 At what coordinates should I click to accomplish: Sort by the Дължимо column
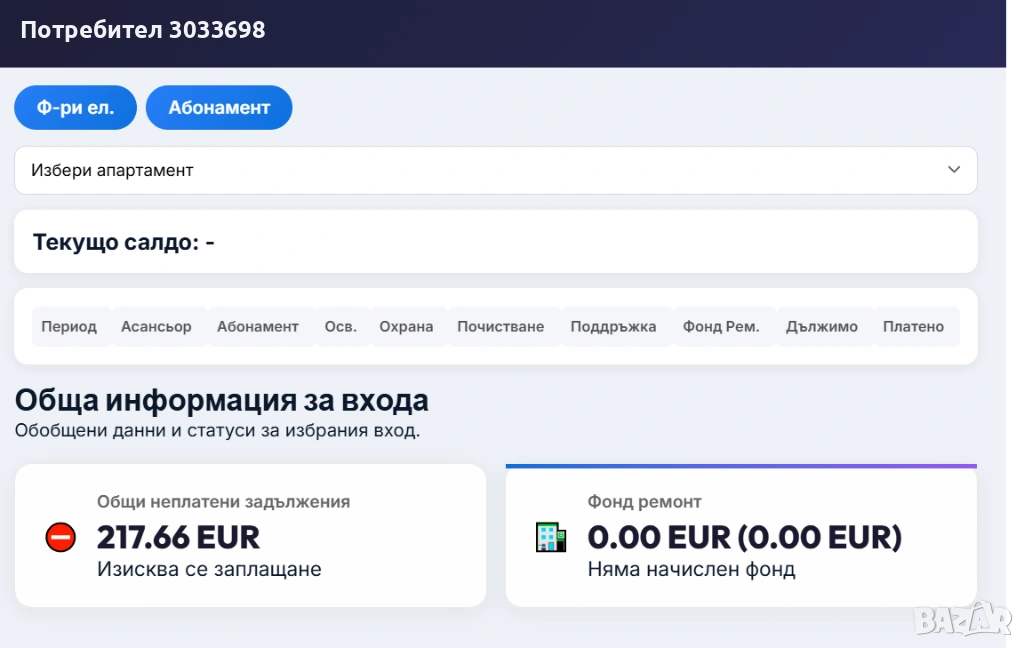pyautogui.click(x=822, y=327)
